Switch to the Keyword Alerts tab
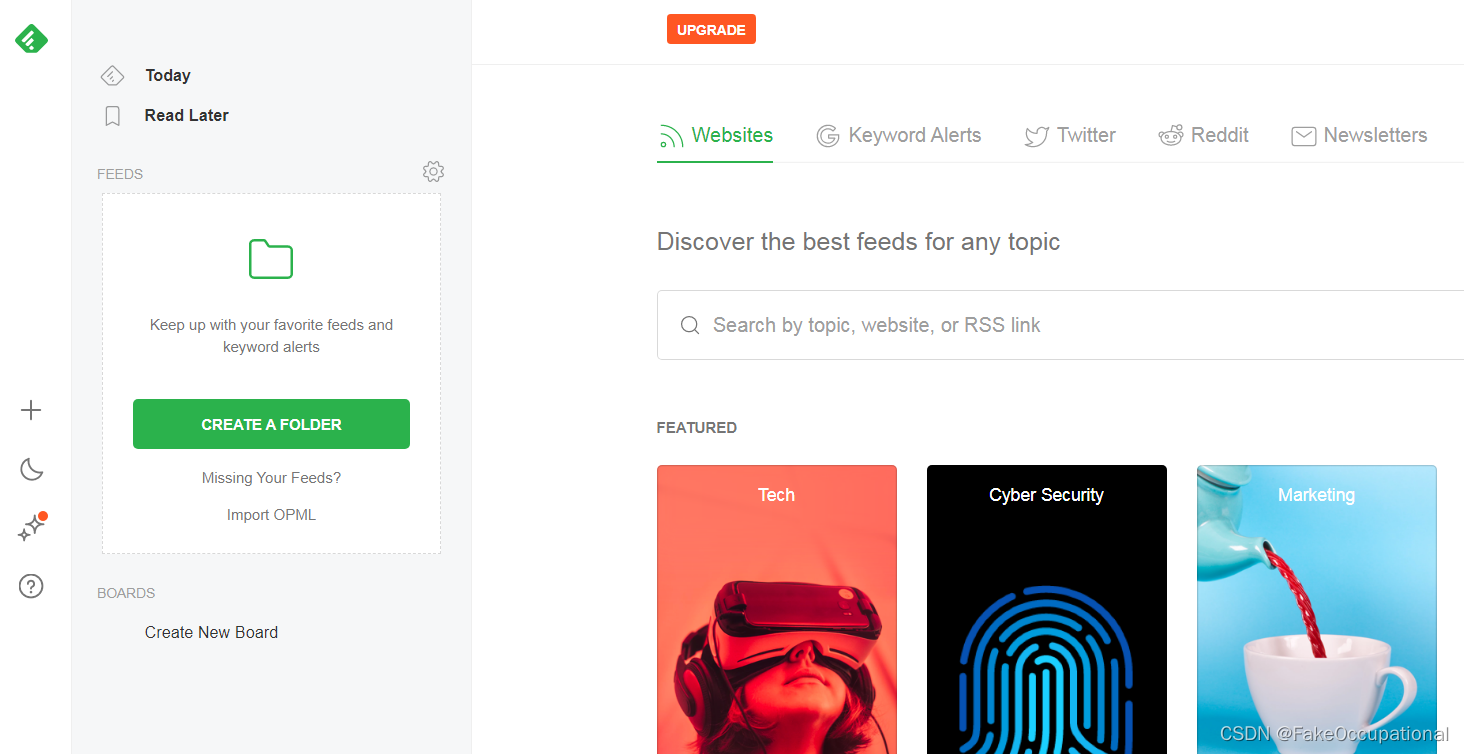This screenshot has width=1464, height=754. point(899,136)
